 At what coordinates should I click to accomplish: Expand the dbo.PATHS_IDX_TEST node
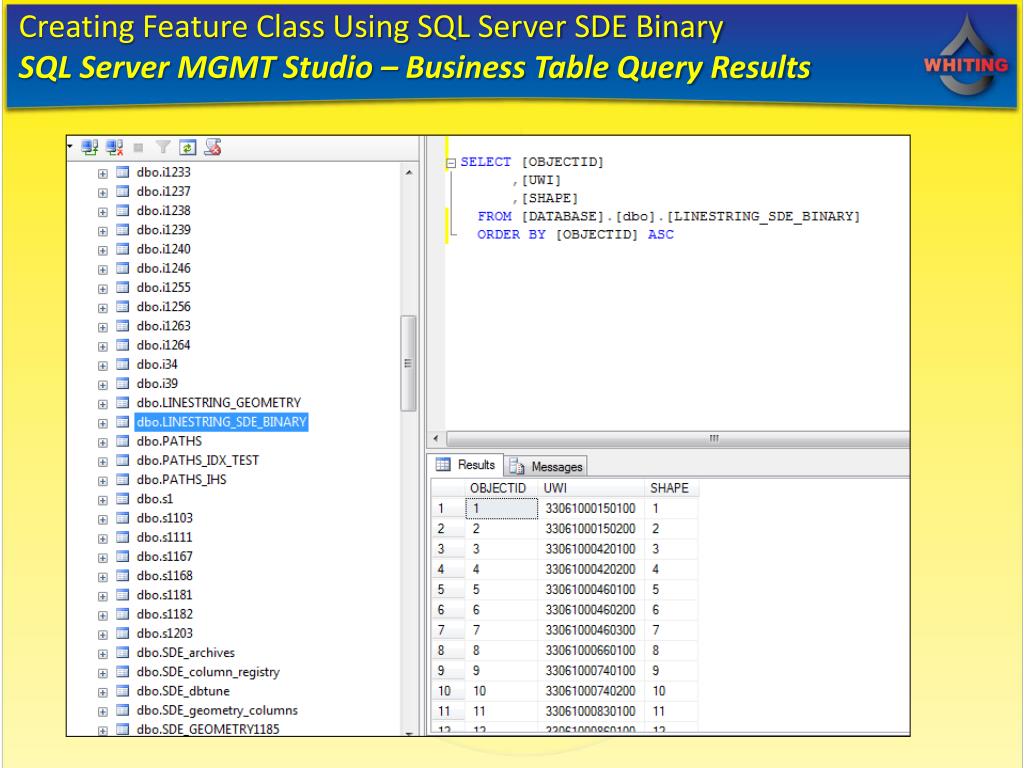[103, 462]
